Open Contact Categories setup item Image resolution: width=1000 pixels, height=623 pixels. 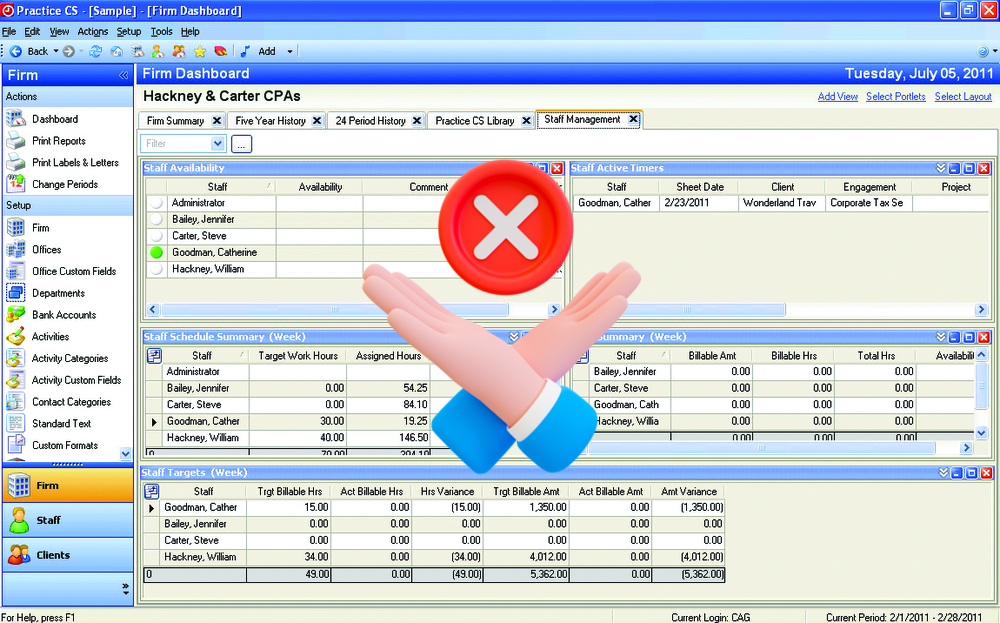pos(71,402)
